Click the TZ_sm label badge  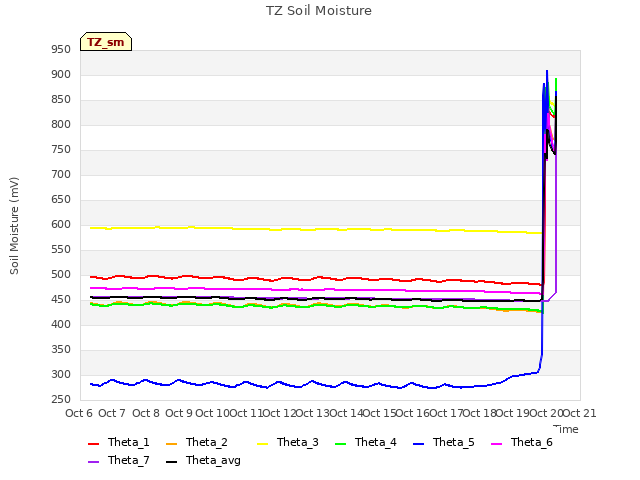pos(106,42)
